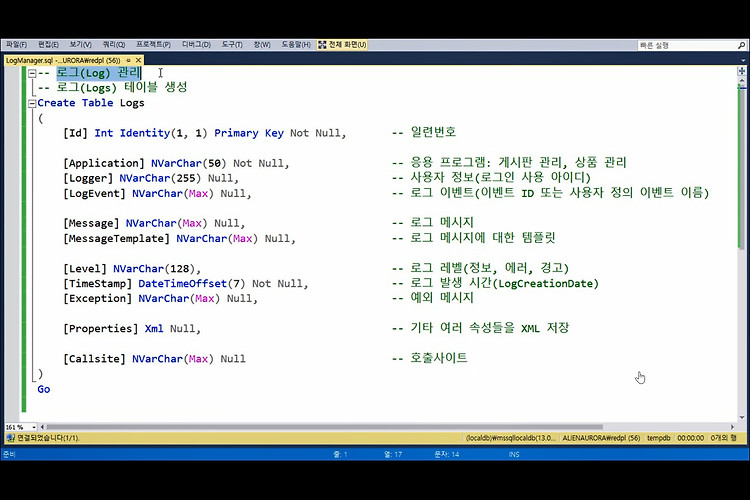This screenshot has width=750, height=500.
Task: Click the horizontal scrollbar right arrow
Action: pos(732,427)
